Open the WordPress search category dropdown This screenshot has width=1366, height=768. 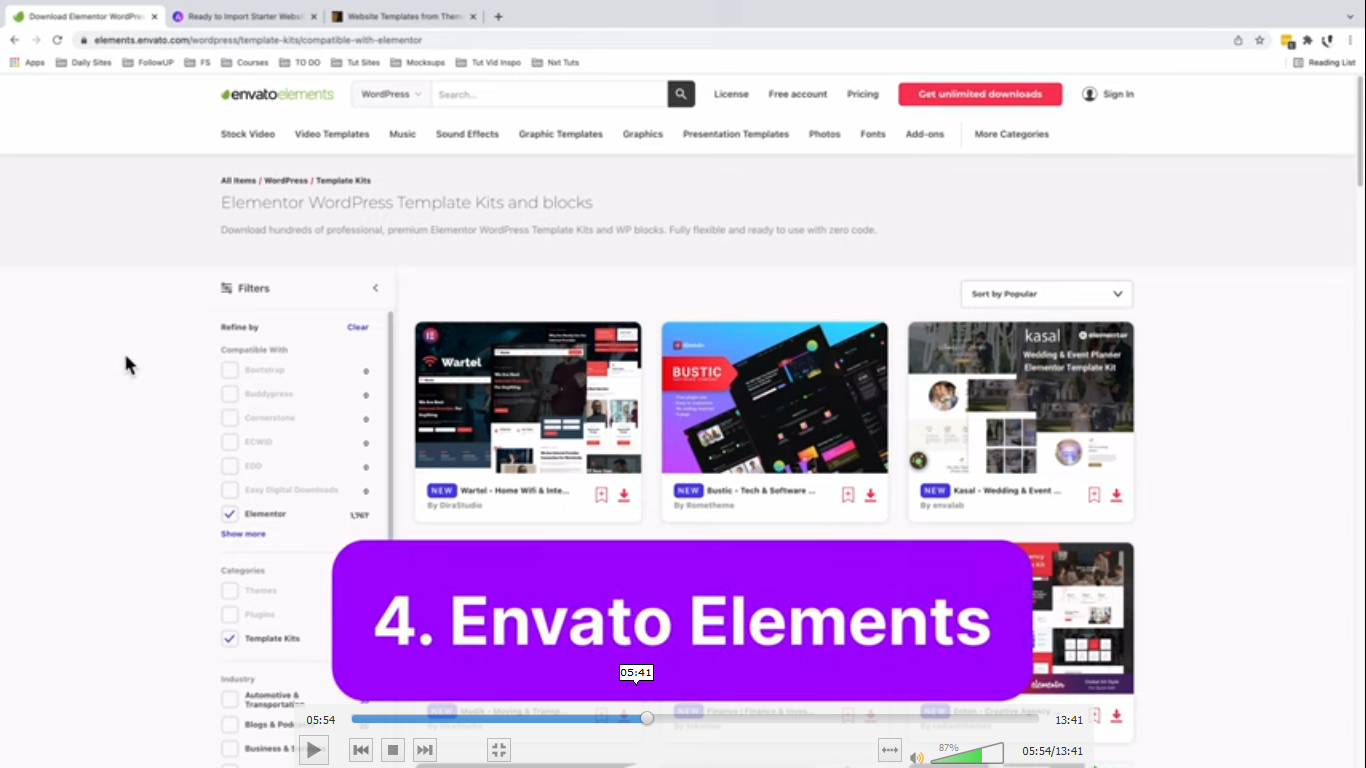pyautogui.click(x=391, y=94)
